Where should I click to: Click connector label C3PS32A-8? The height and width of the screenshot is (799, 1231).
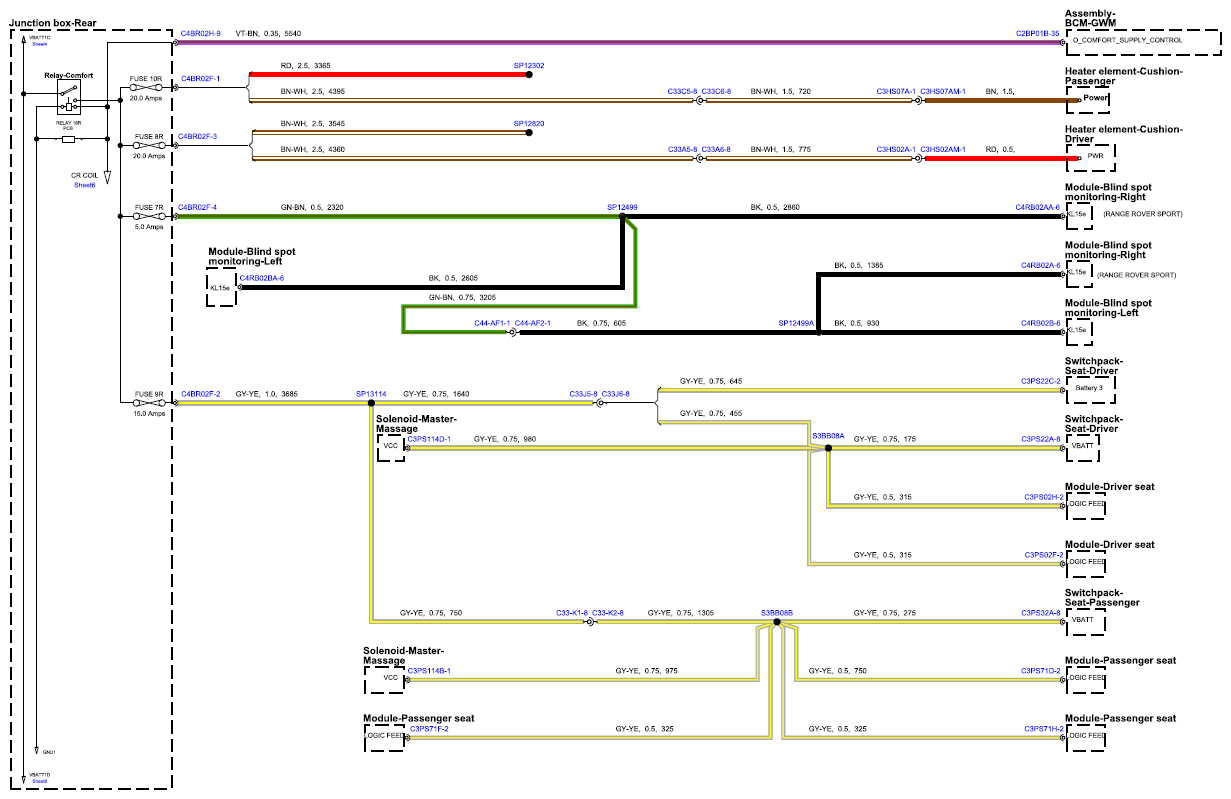(1040, 612)
